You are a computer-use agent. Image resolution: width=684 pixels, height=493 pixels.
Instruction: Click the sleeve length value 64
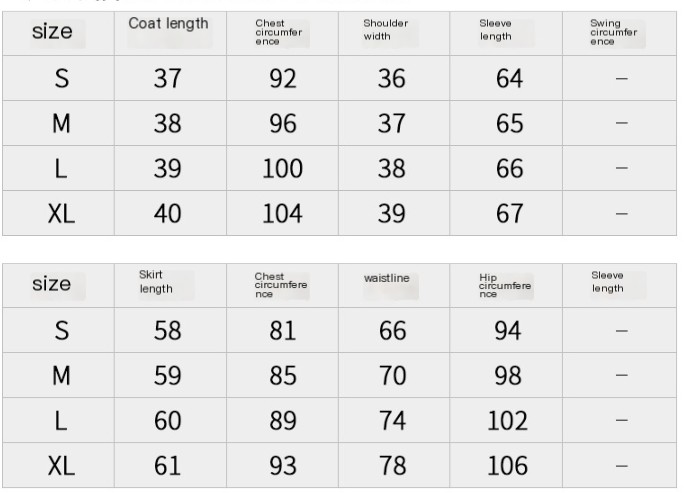tap(509, 78)
